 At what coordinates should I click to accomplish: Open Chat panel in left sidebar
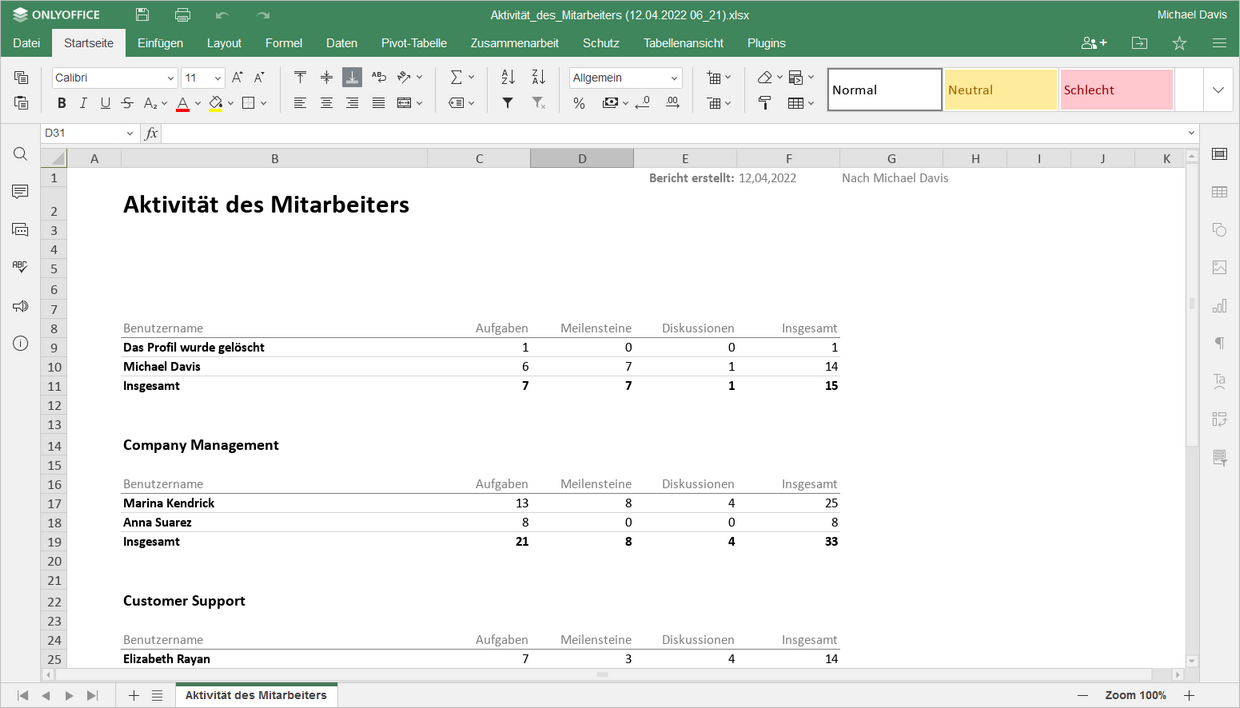coord(20,230)
